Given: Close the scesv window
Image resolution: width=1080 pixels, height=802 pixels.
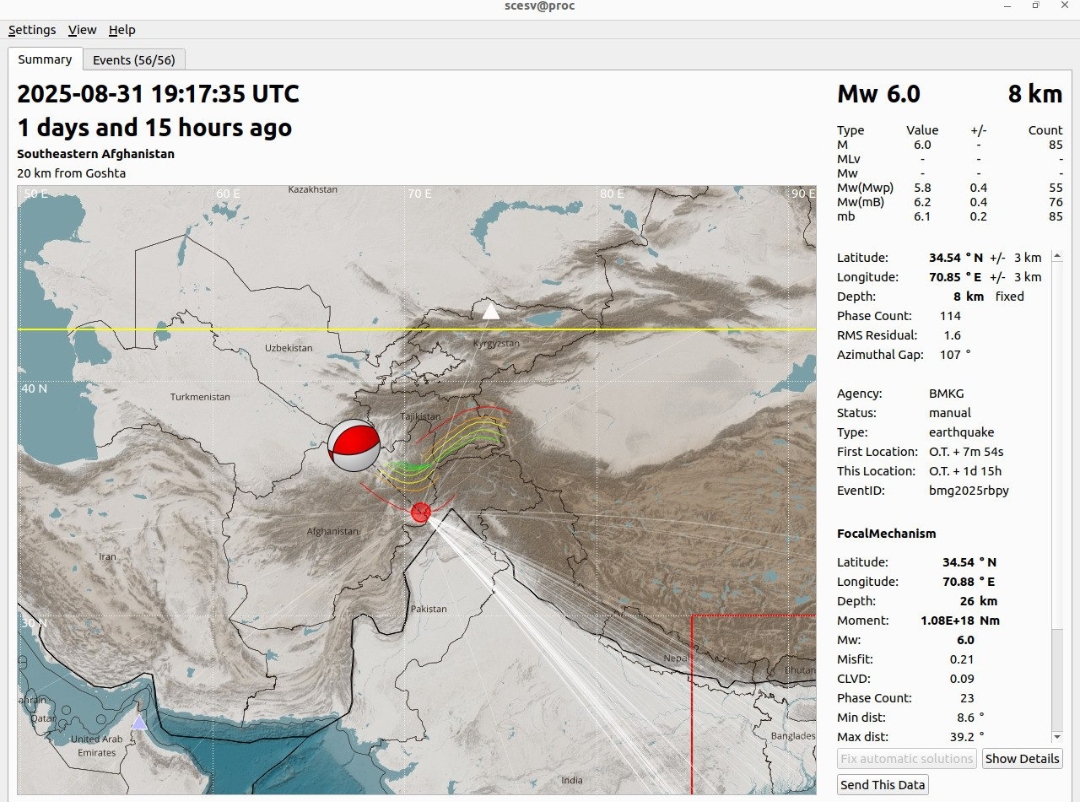Looking at the screenshot, I should (x=1064, y=6).
